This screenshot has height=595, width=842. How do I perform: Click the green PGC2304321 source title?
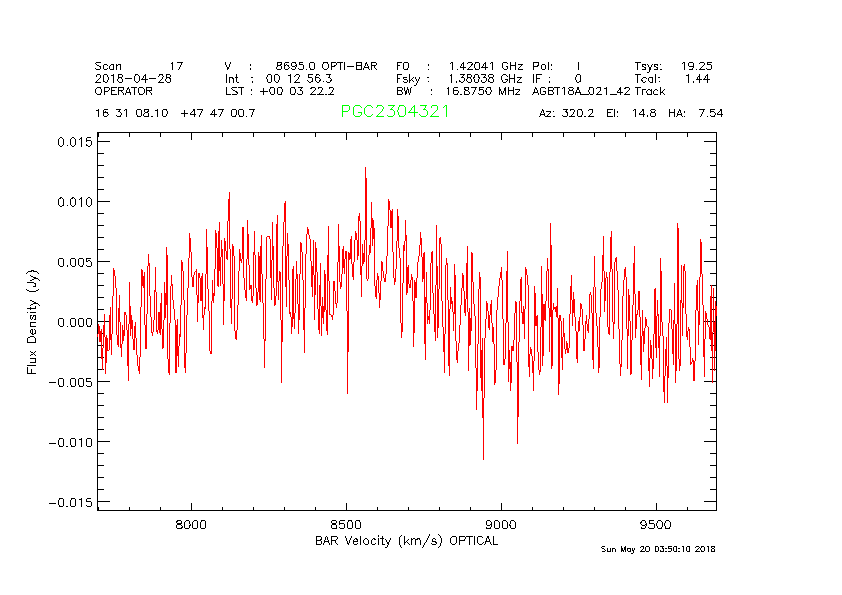(x=394, y=112)
